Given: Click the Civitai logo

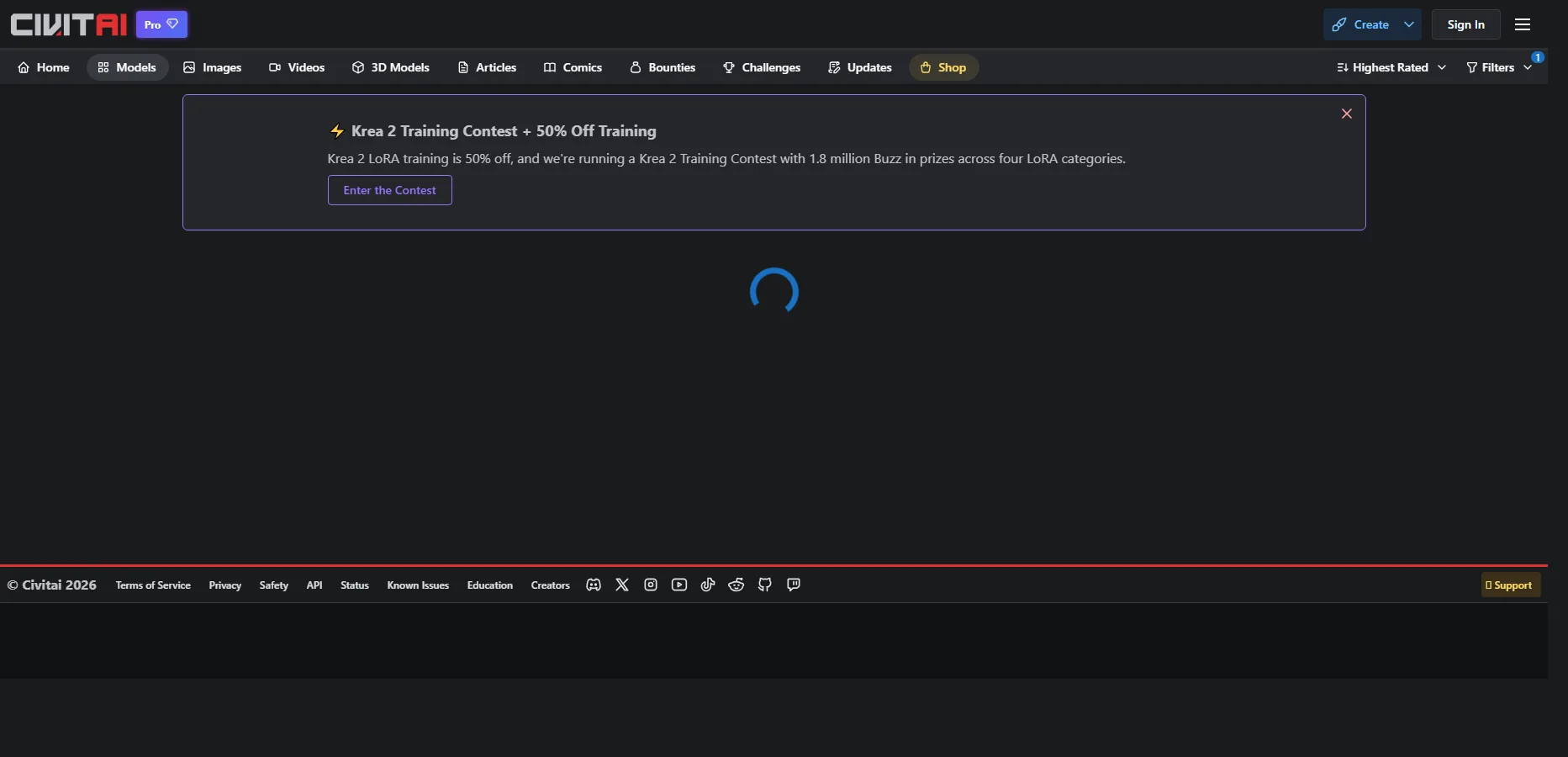Looking at the screenshot, I should (69, 24).
